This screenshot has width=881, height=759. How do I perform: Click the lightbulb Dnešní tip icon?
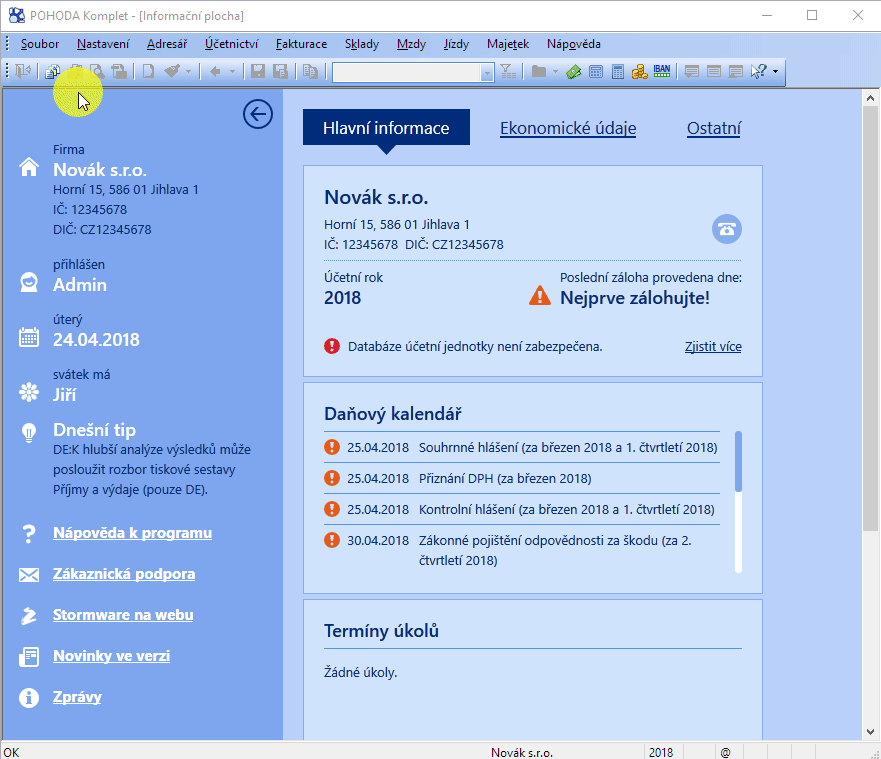29,433
